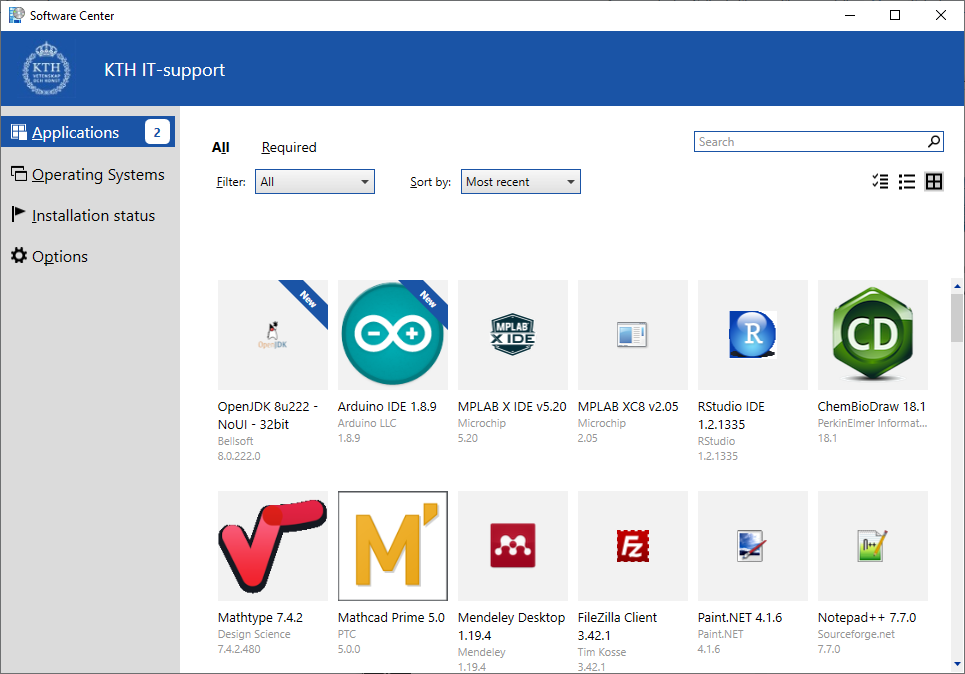965x674 pixels.
Task: Open Installation status in sidebar
Action: [x=92, y=215]
